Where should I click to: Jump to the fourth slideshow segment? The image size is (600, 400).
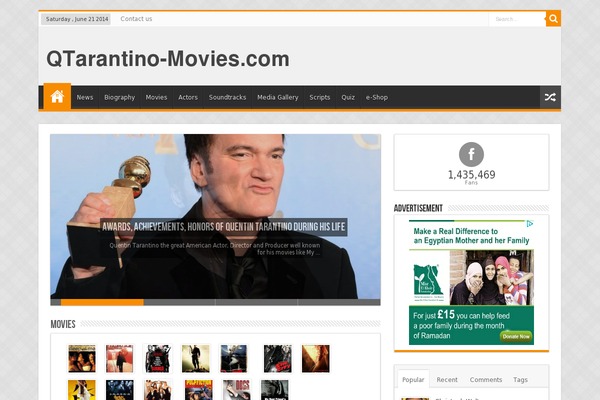click(x=339, y=302)
